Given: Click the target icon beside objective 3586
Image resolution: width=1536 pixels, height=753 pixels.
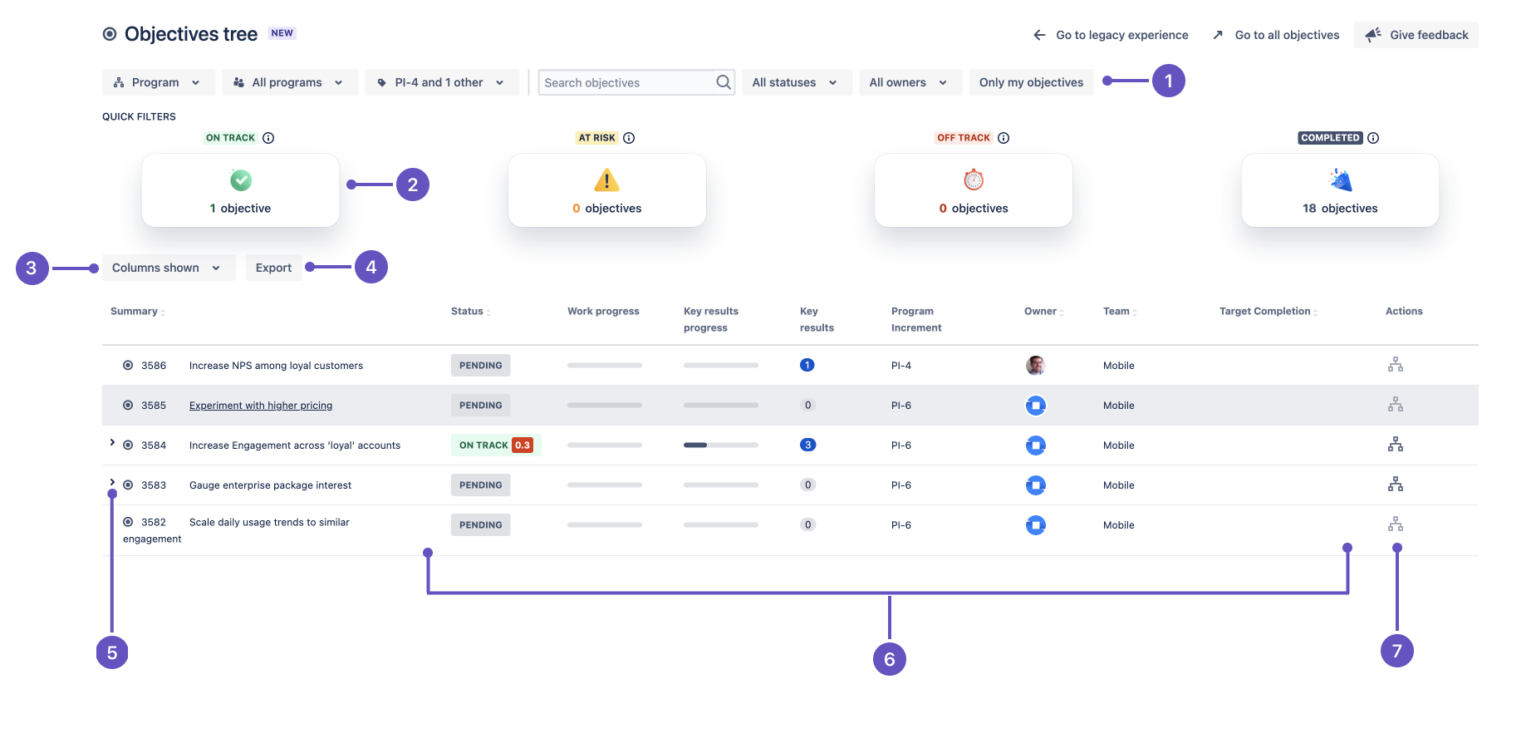Looking at the screenshot, I should (x=127, y=365).
